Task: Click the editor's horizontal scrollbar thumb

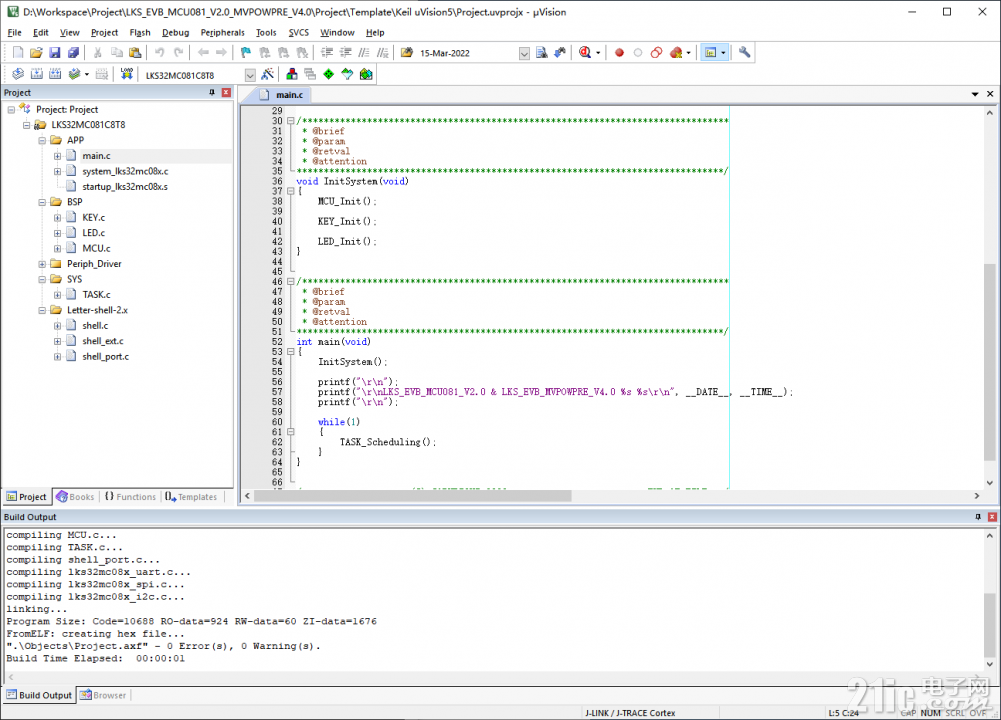Action: pos(413,496)
